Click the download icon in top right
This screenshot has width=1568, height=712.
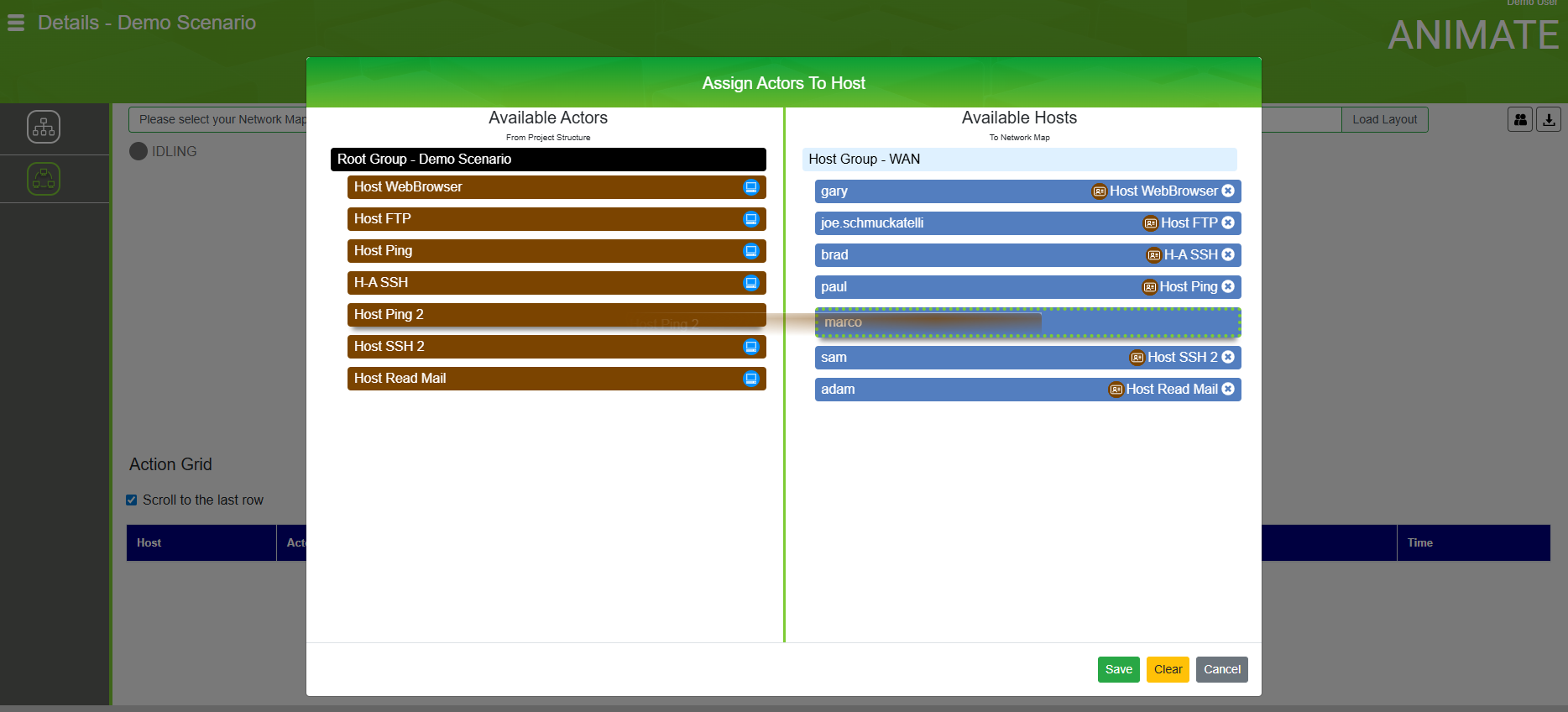tap(1549, 119)
